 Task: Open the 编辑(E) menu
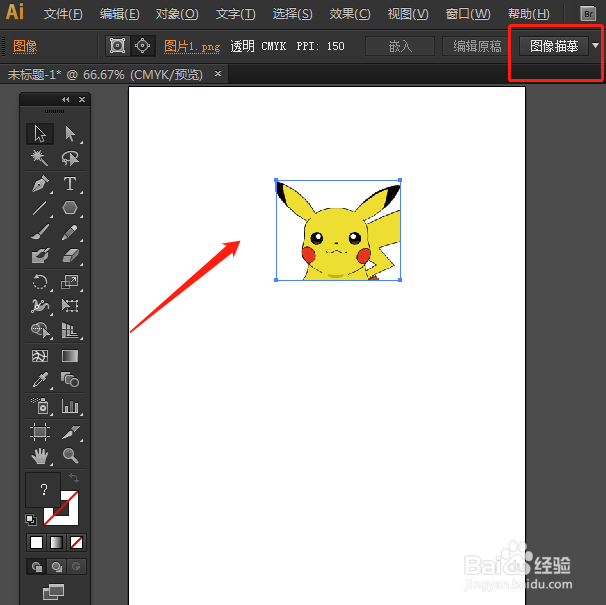pos(119,14)
